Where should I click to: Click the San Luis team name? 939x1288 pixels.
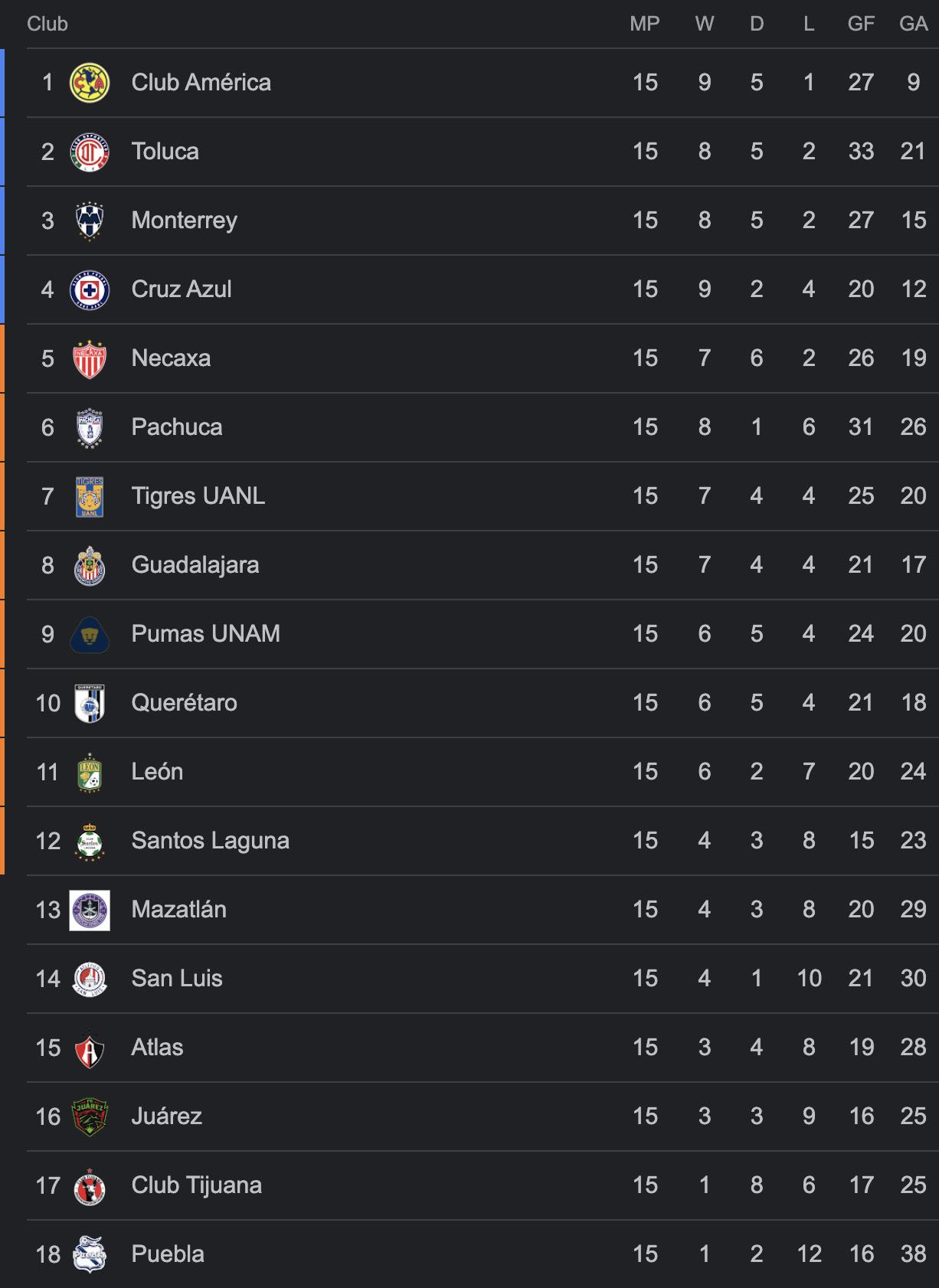click(177, 979)
